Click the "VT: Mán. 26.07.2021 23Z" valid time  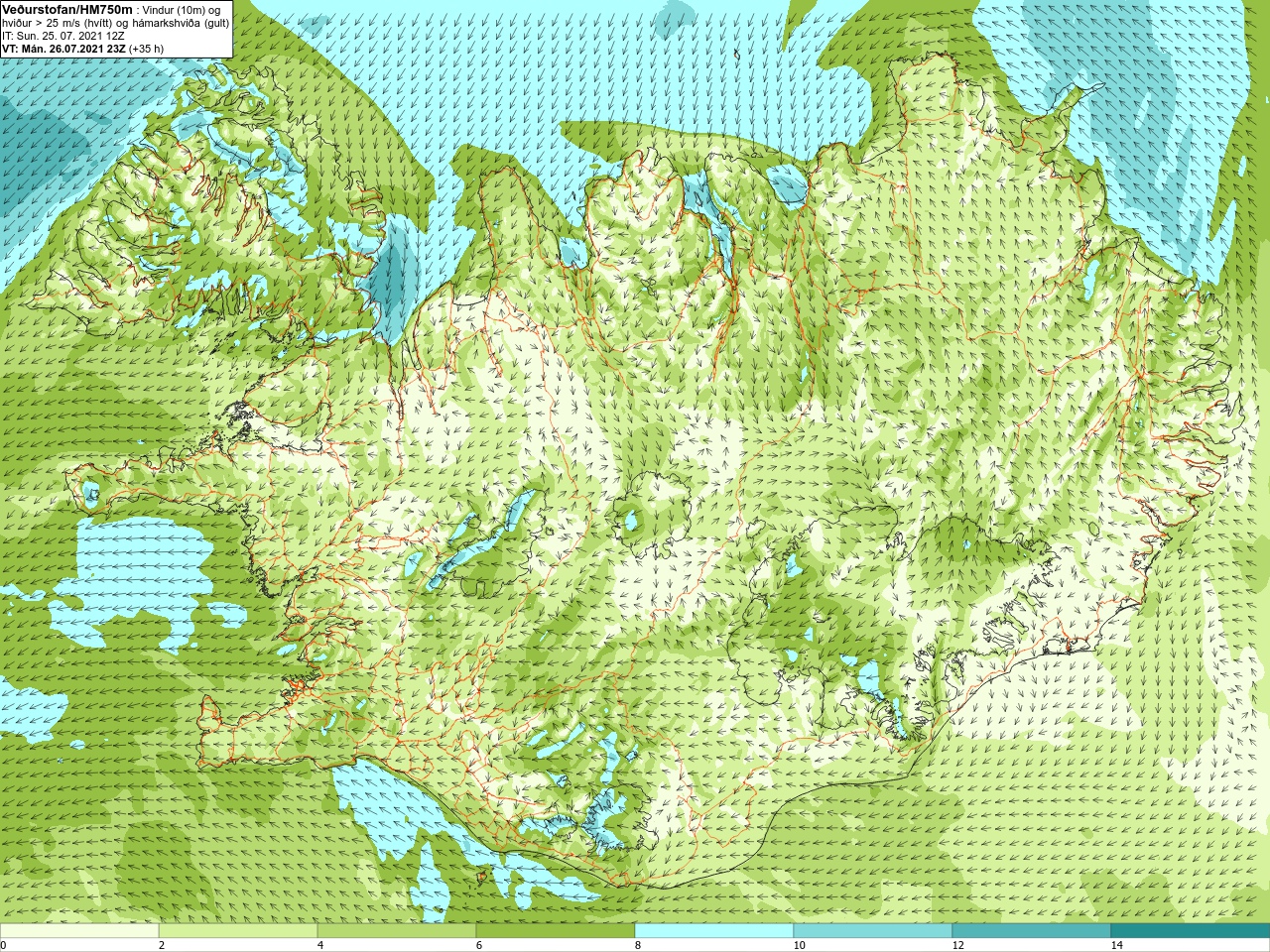click(63, 49)
